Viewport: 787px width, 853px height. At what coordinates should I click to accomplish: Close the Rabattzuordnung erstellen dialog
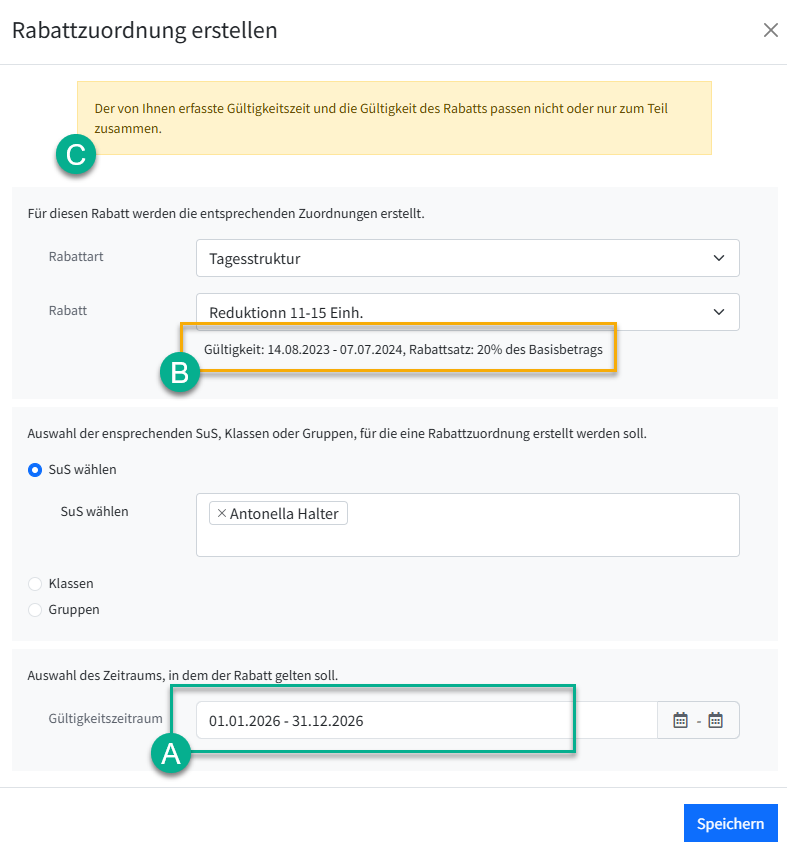[x=770, y=30]
